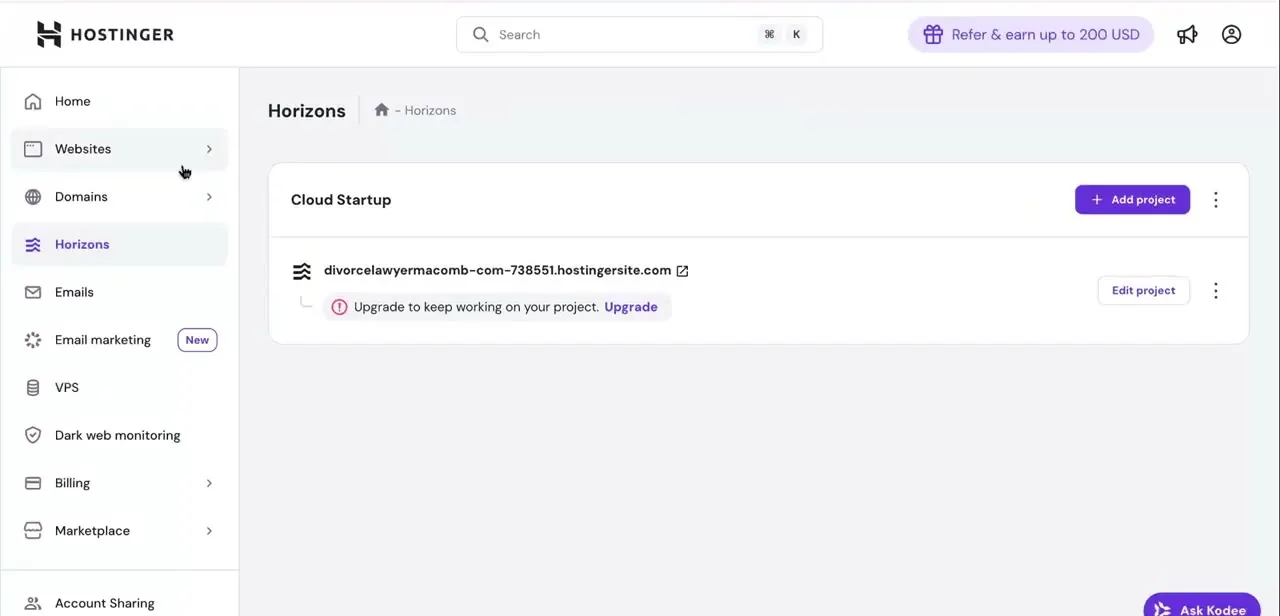1280x616 pixels.
Task: Click the Domains globe icon
Action: click(x=33, y=197)
